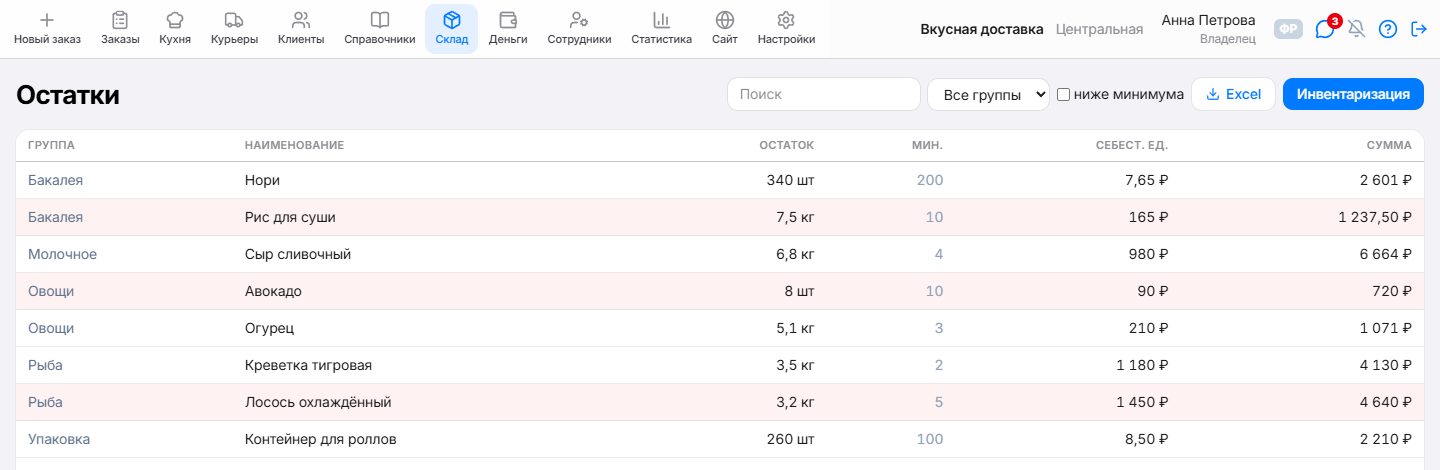Viewport: 1440px width, 470px height.
Task: Export the table with the Excel button
Action: tap(1233, 94)
